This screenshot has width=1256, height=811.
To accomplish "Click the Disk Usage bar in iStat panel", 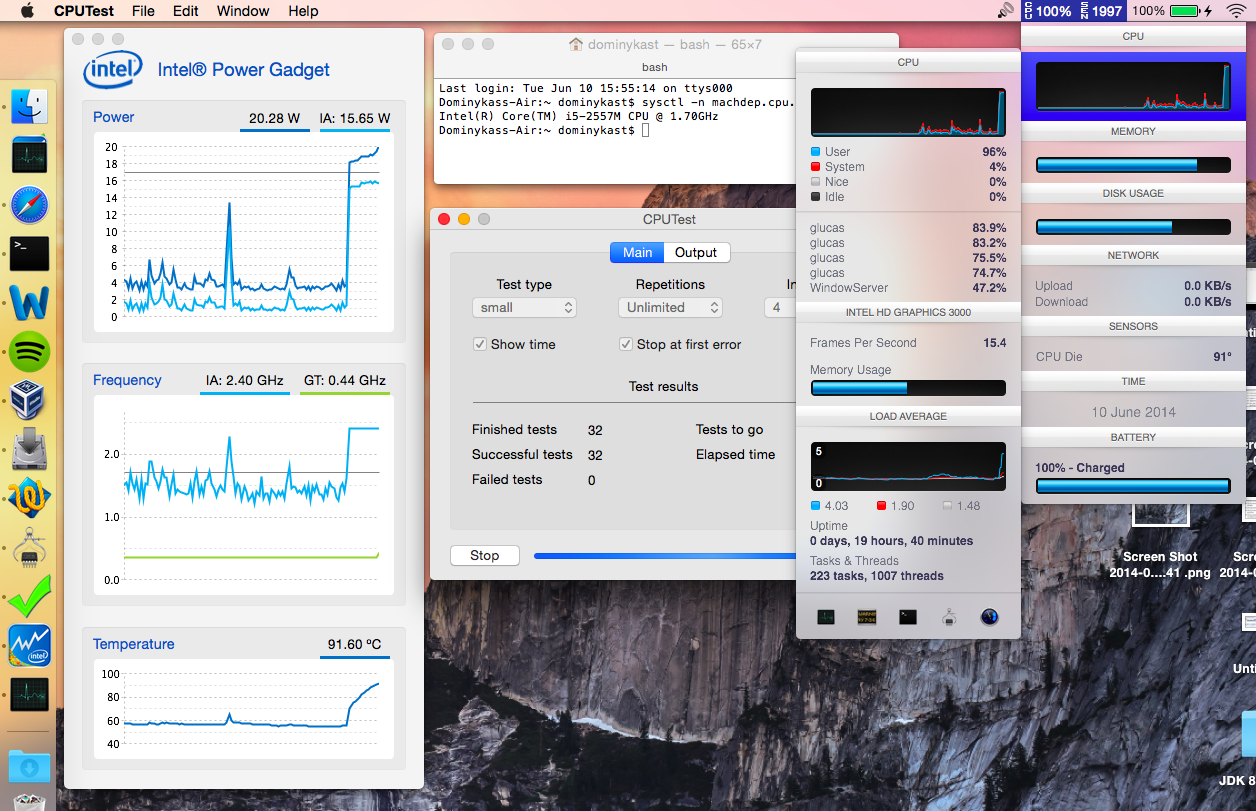I will 1133,227.
